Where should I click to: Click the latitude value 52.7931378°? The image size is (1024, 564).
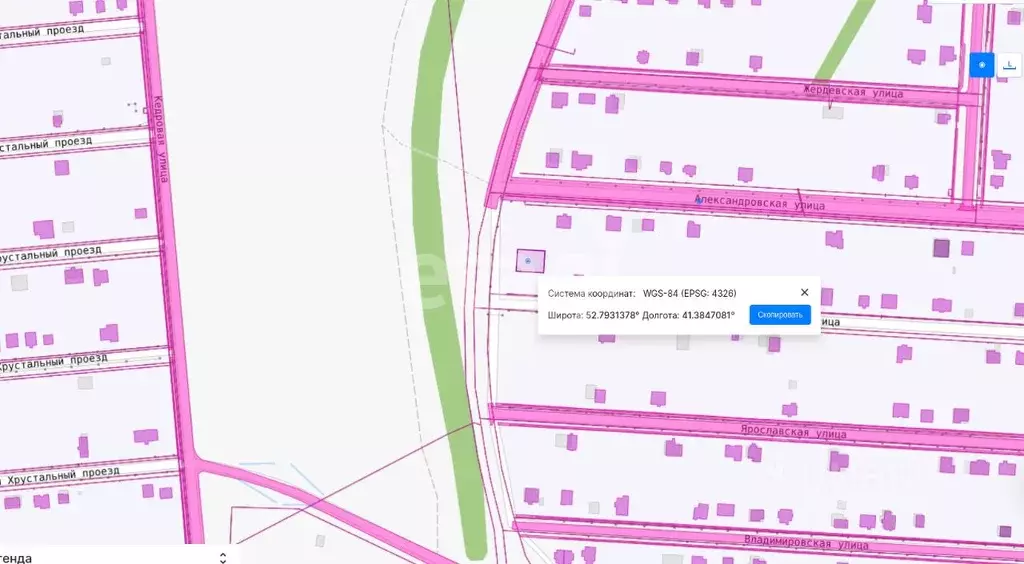pos(612,315)
